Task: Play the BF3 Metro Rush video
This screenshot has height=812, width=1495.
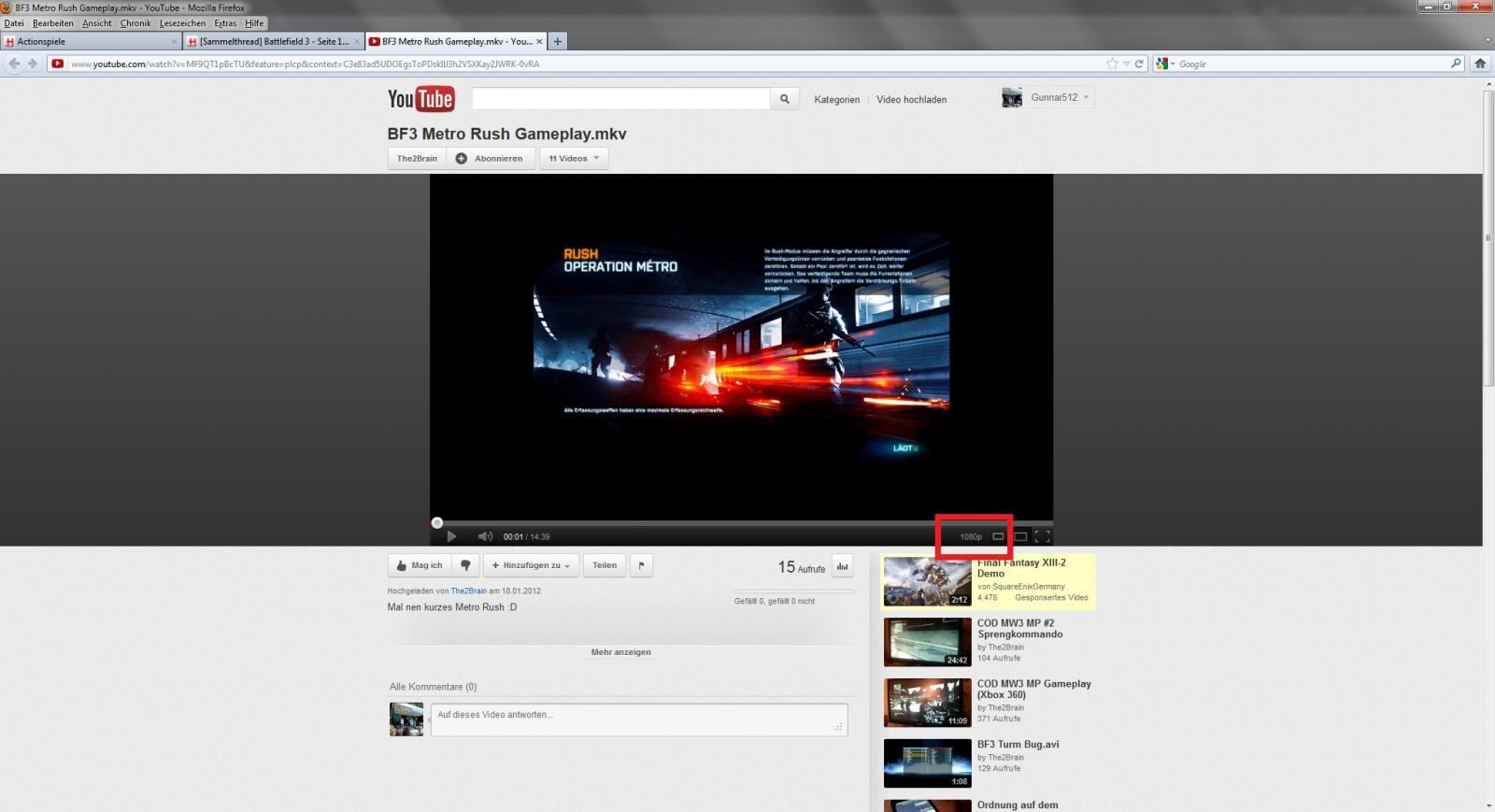Action: [x=451, y=536]
